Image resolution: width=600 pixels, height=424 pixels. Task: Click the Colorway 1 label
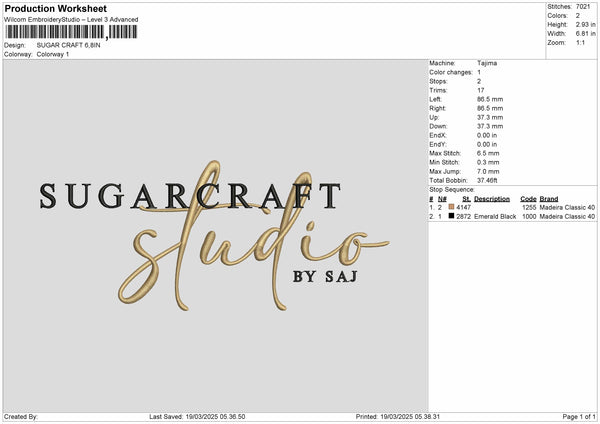coord(53,54)
